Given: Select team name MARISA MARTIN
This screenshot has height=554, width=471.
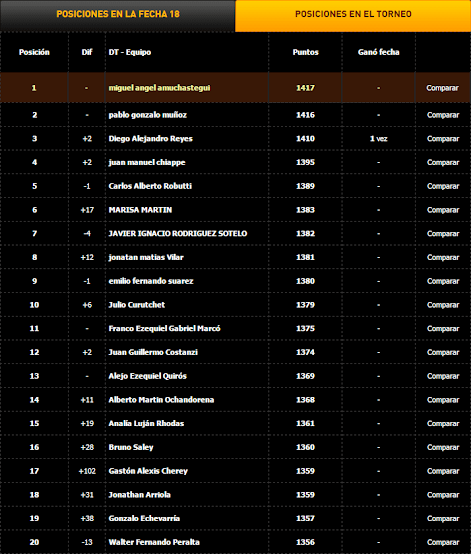Looking at the screenshot, I should 140,210.
